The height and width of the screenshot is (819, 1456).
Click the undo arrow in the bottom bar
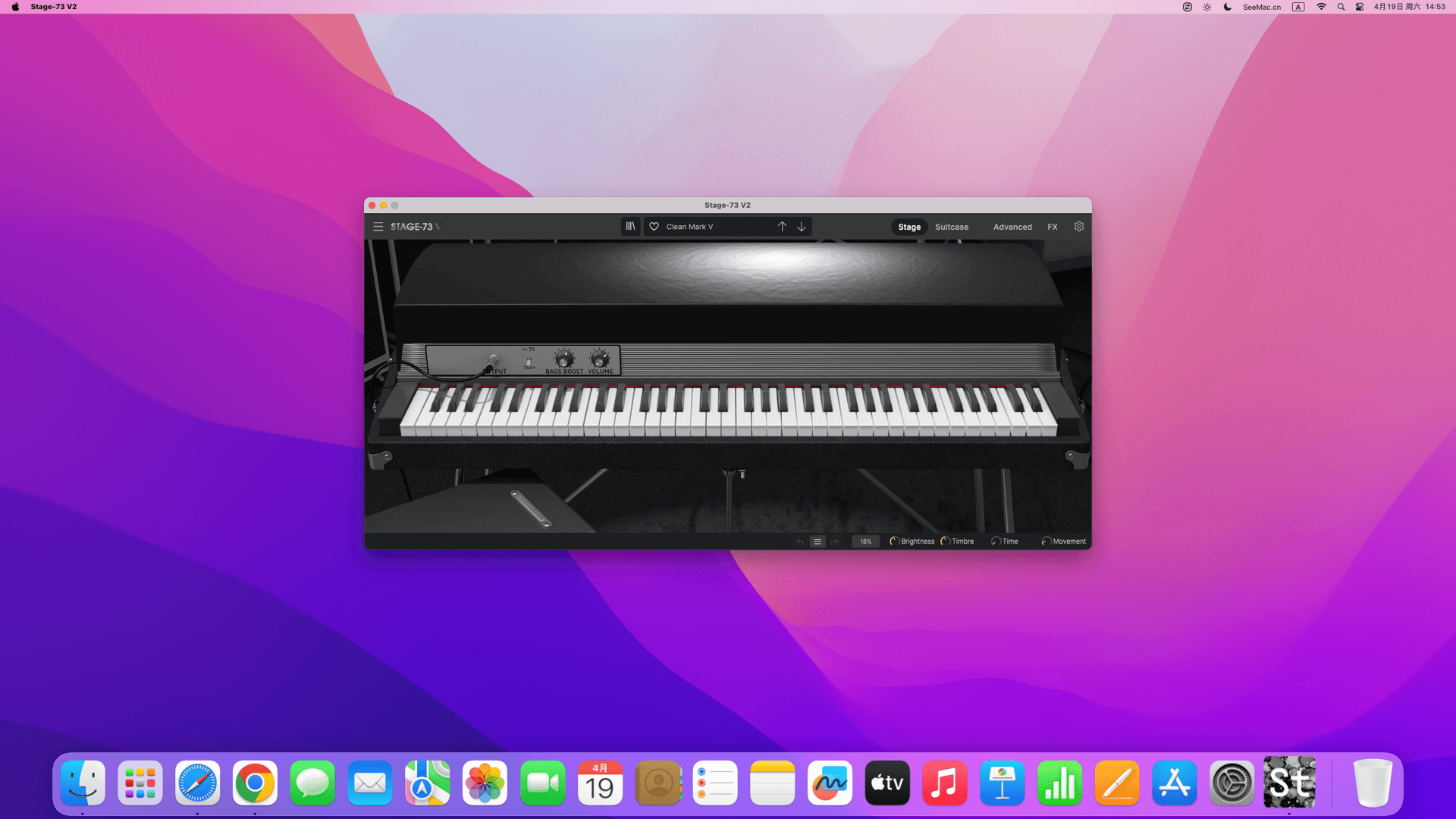[800, 541]
